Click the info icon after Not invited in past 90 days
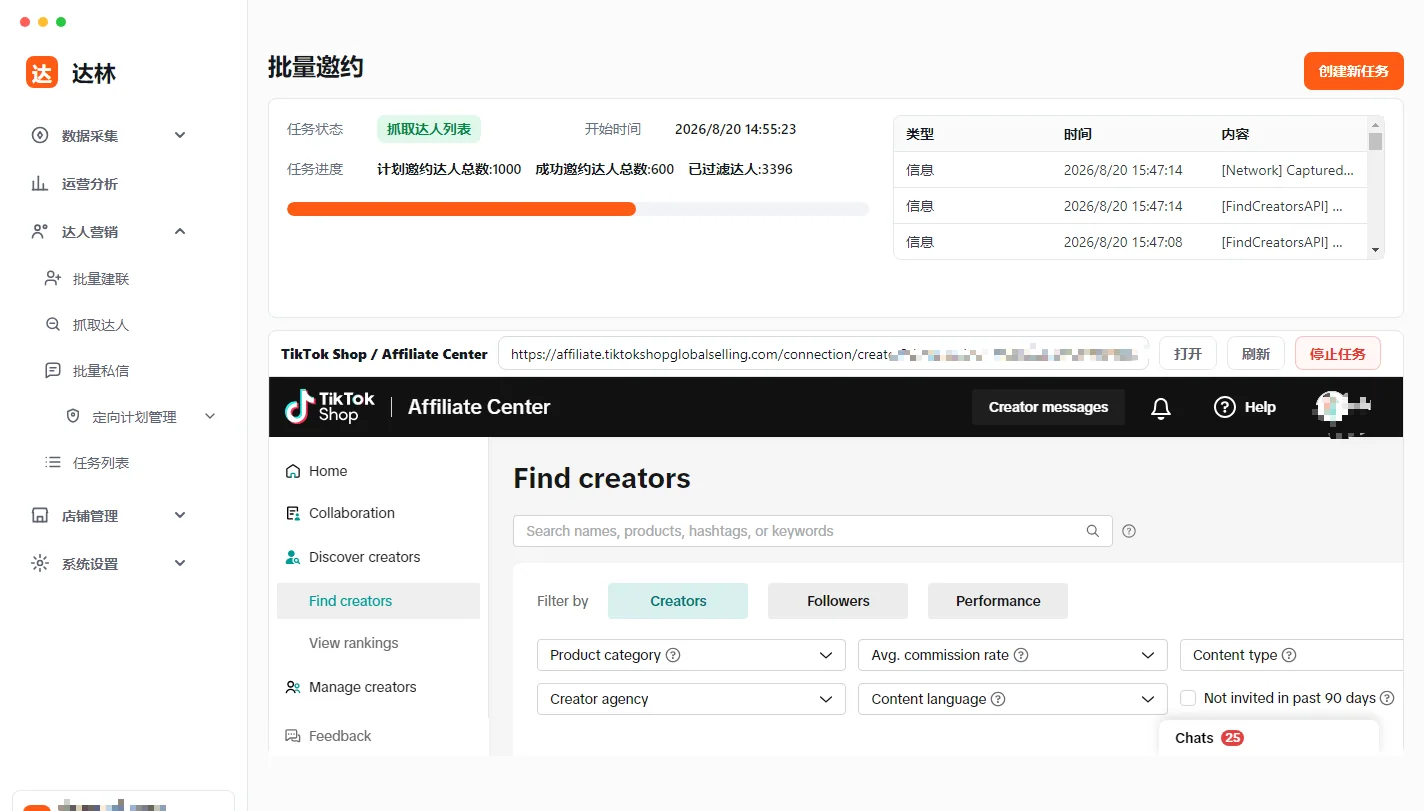Viewport: 1424px width, 811px height. tap(1387, 698)
